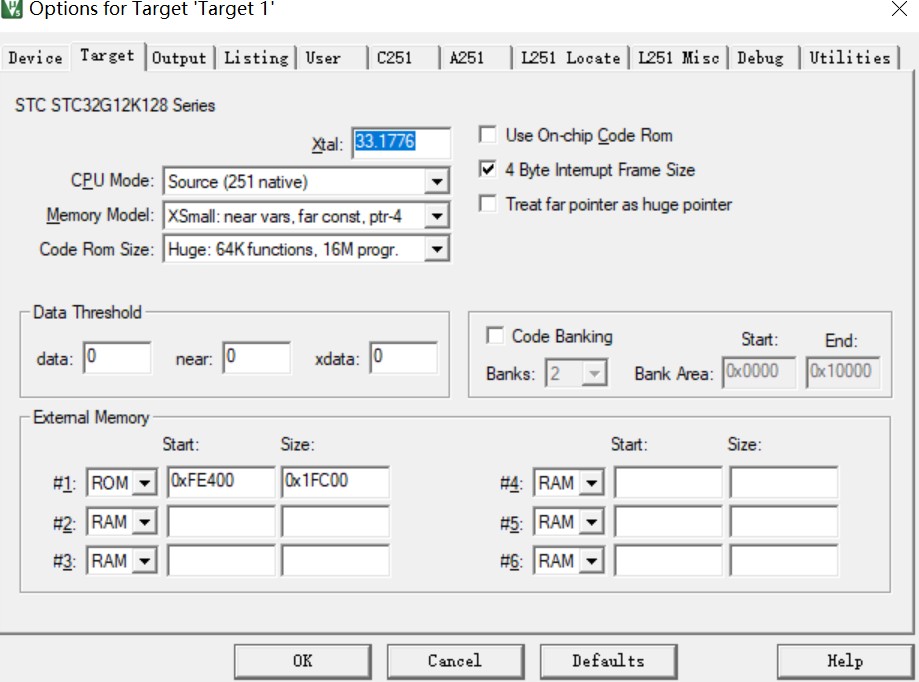The image size is (919, 682).
Task: Click the Defaults button
Action: point(608,661)
